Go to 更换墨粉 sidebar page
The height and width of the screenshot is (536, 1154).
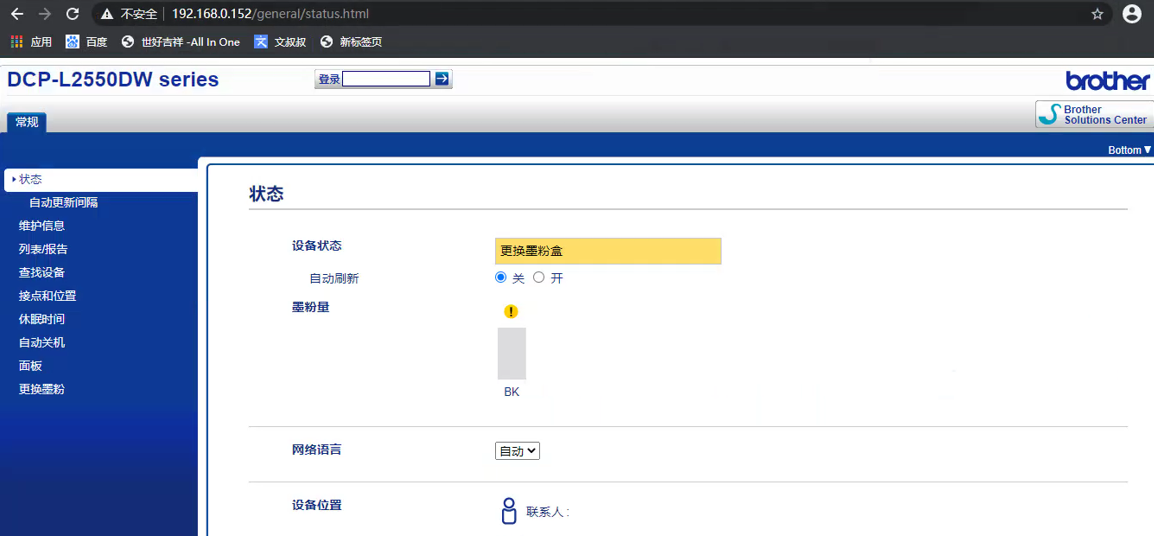click(x=42, y=389)
